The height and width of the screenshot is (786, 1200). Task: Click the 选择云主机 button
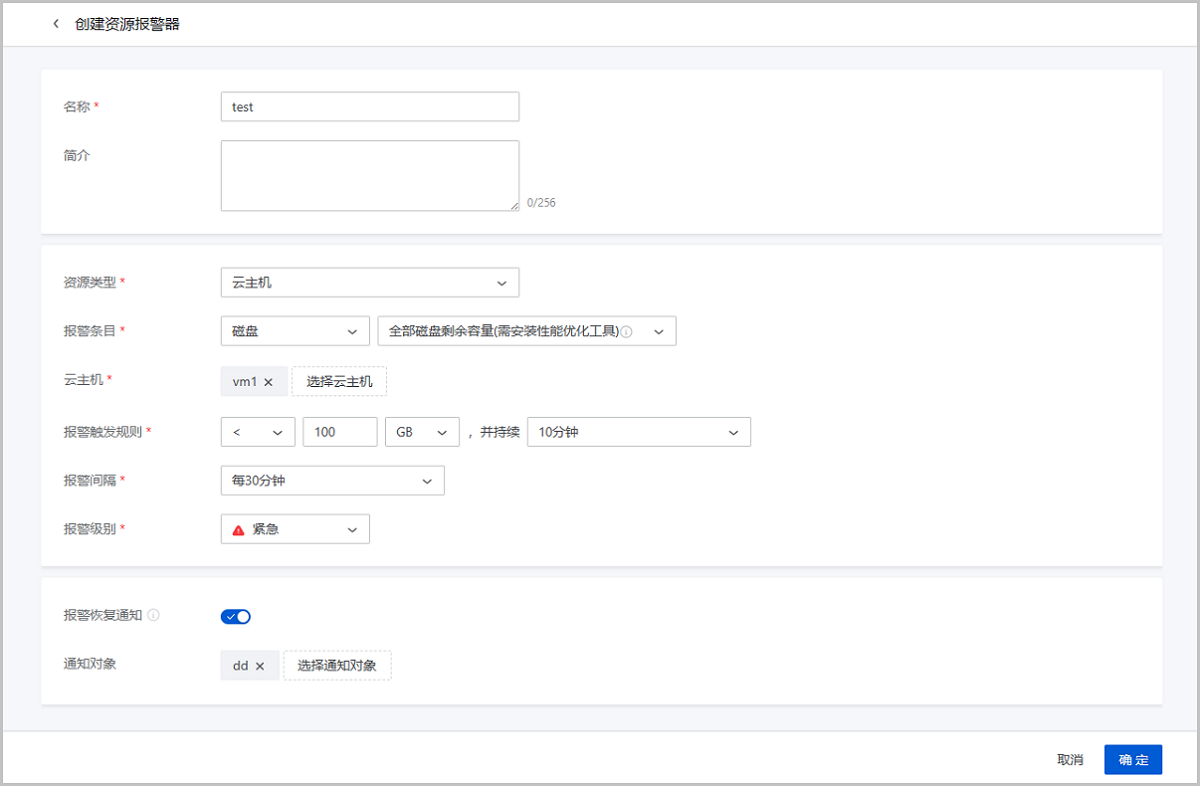coord(339,382)
